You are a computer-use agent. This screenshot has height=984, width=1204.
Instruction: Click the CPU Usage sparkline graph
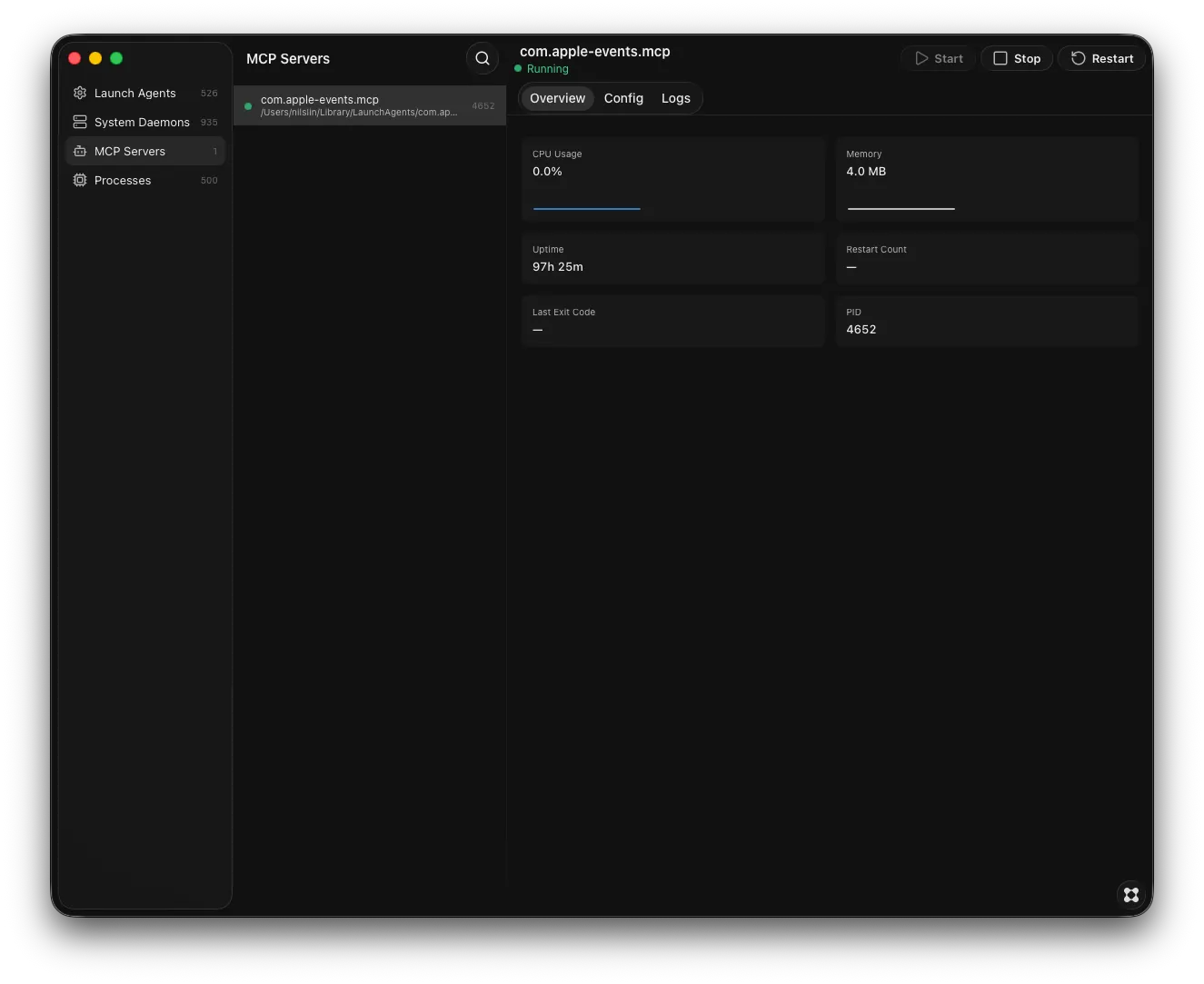coord(587,208)
